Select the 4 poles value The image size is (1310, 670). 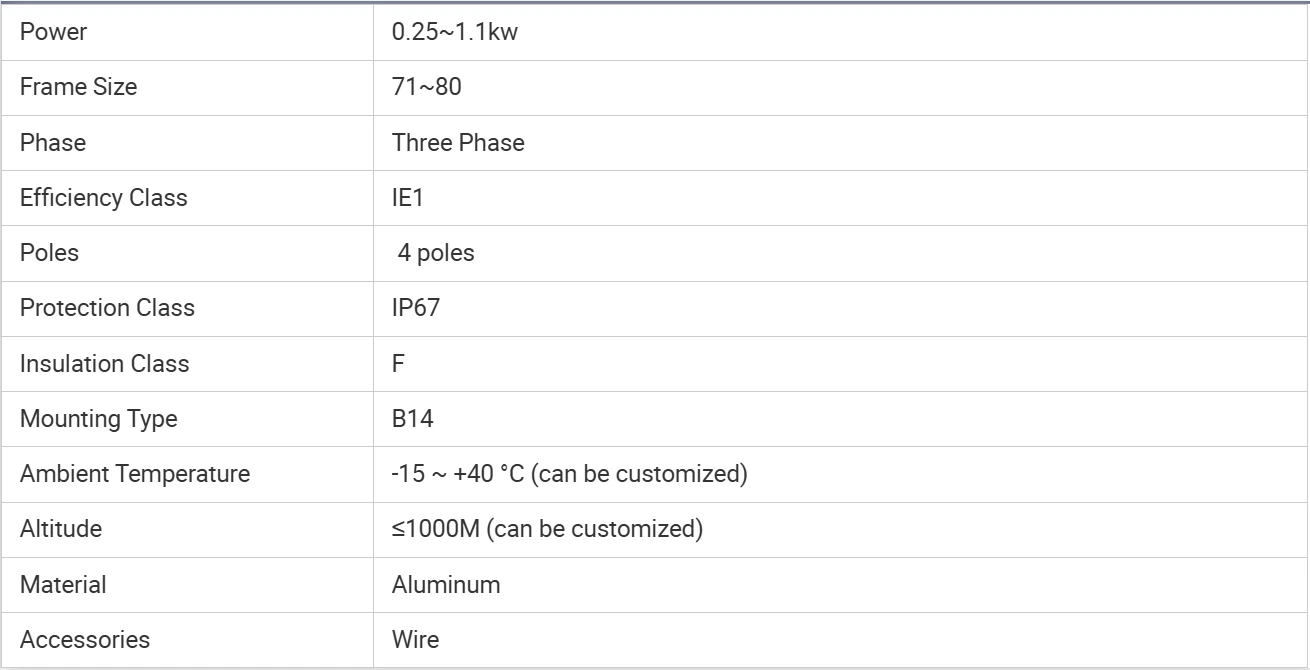tap(436, 253)
